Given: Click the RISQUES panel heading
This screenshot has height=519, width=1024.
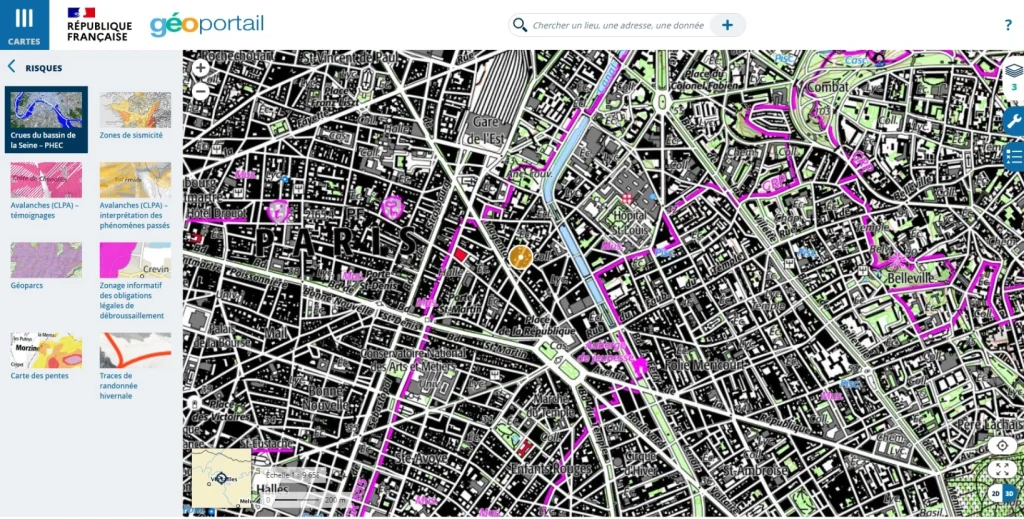Looking at the screenshot, I should 44,68.
